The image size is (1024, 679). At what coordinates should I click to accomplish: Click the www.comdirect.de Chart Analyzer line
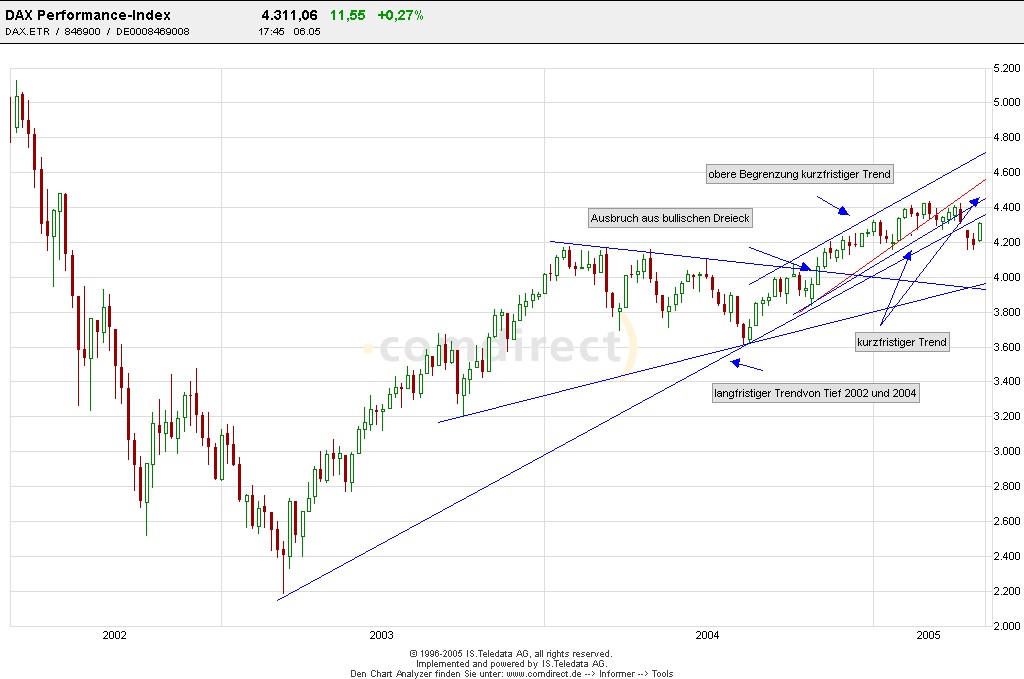coord(511,674)
